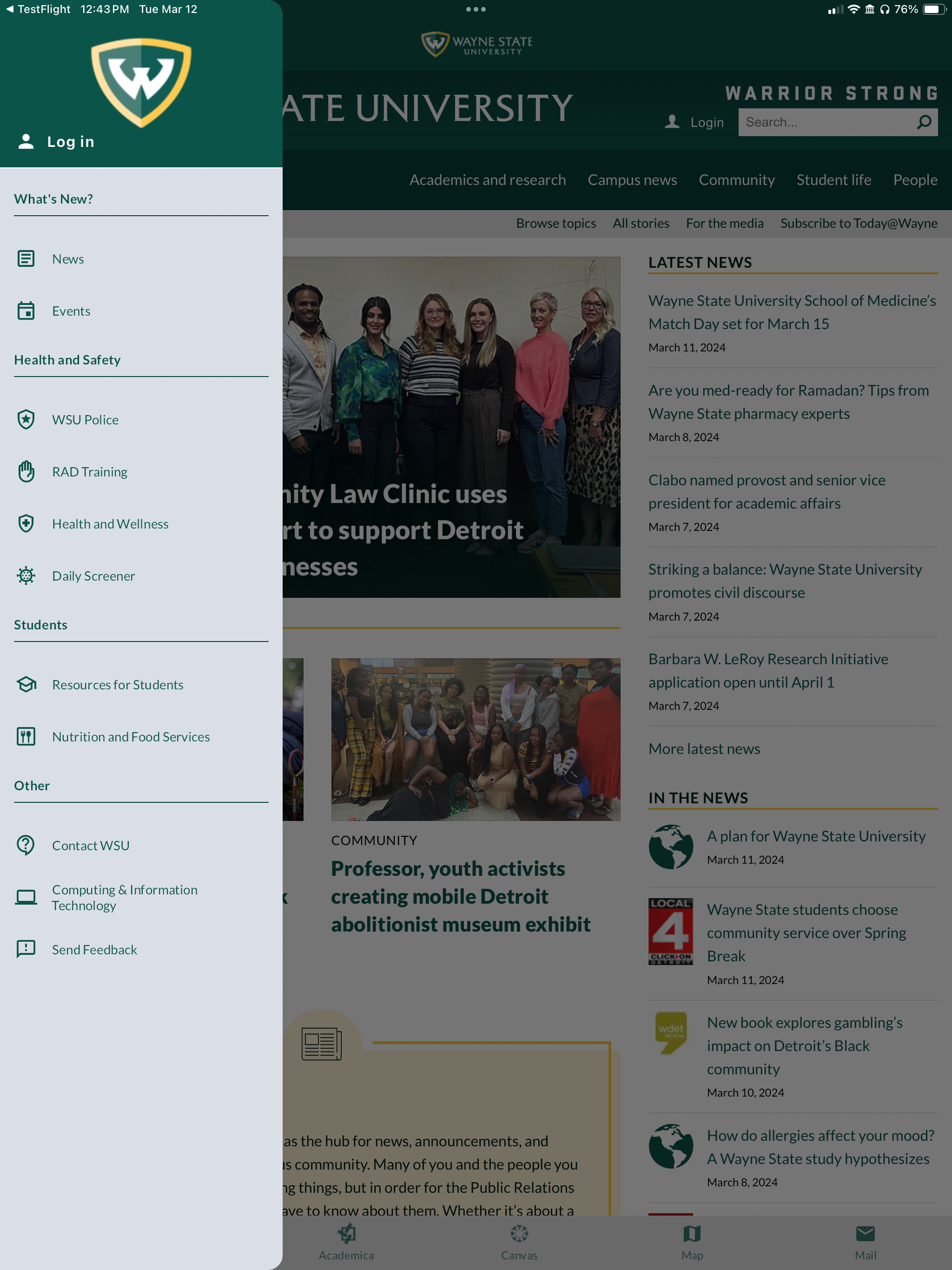
Task: Focus the Search text field
Action: tap(838, 122)
